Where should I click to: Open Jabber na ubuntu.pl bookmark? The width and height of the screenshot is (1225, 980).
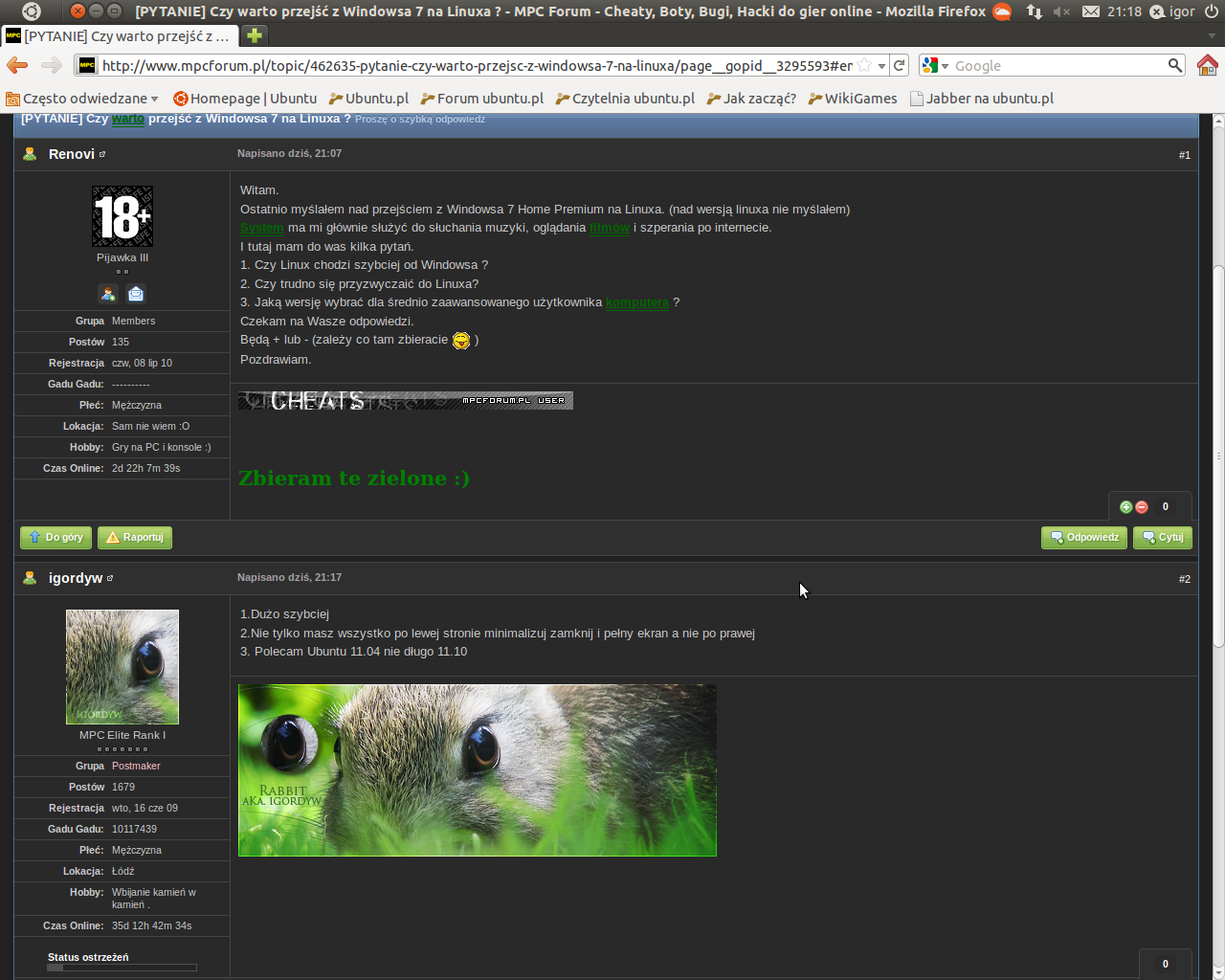point(982,99)
